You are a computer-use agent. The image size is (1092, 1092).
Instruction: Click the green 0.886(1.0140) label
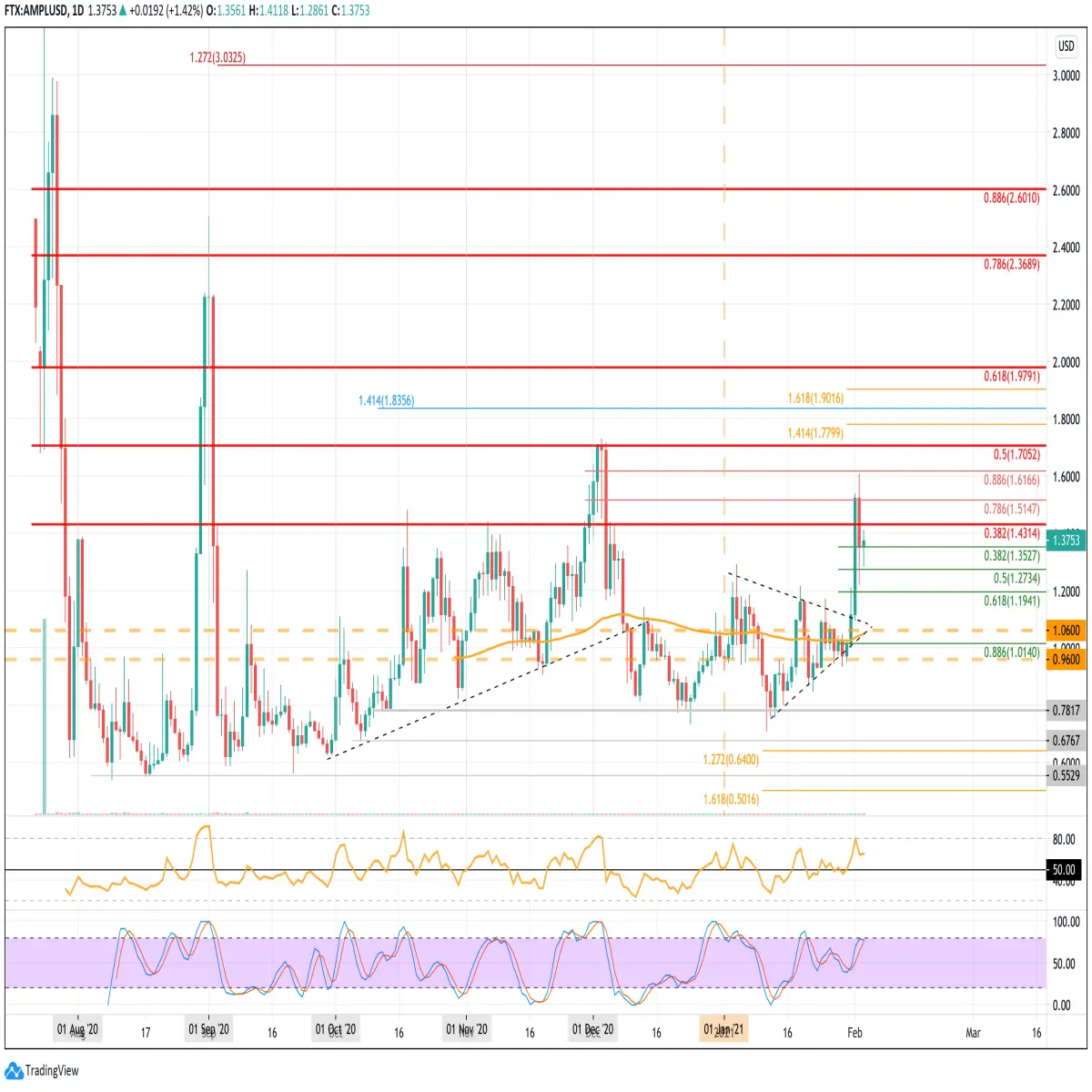tap(1011, 652)
